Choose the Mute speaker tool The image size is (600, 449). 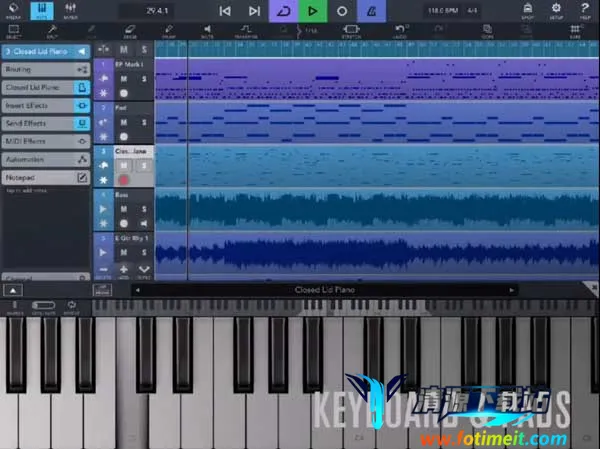(x=207, y=31)
